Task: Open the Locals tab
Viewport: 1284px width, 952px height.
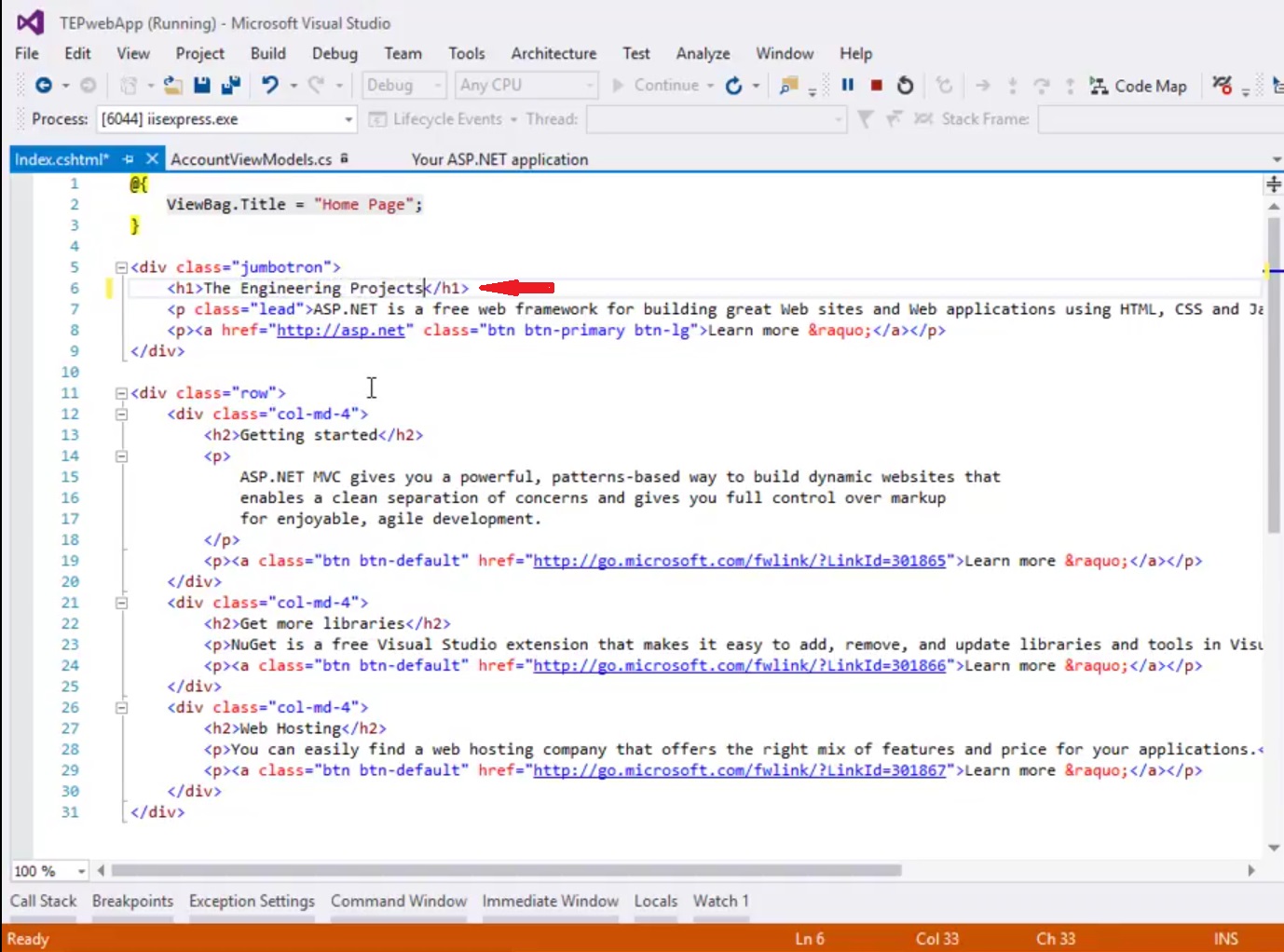Action: [x=656, y=902]
